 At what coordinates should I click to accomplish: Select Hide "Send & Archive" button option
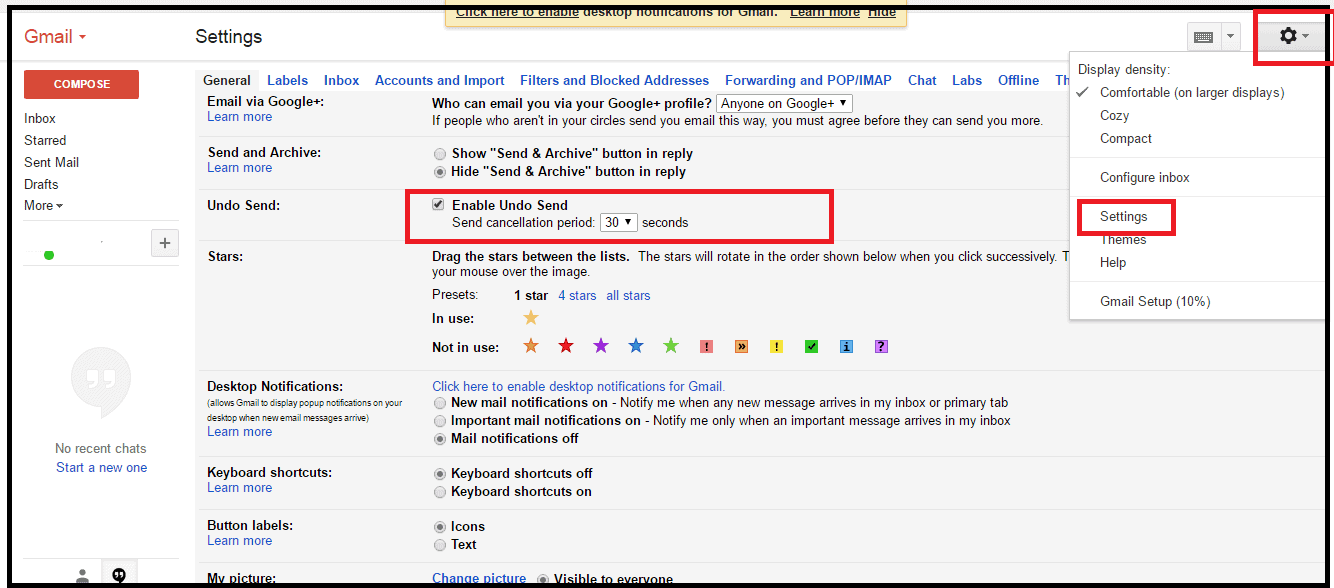(x=440, y=172)
